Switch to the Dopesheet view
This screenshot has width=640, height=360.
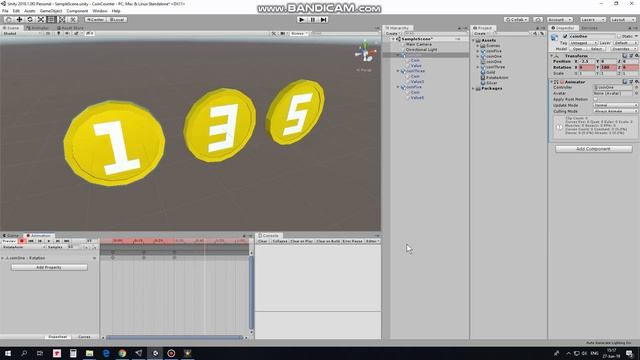point(57,337)
